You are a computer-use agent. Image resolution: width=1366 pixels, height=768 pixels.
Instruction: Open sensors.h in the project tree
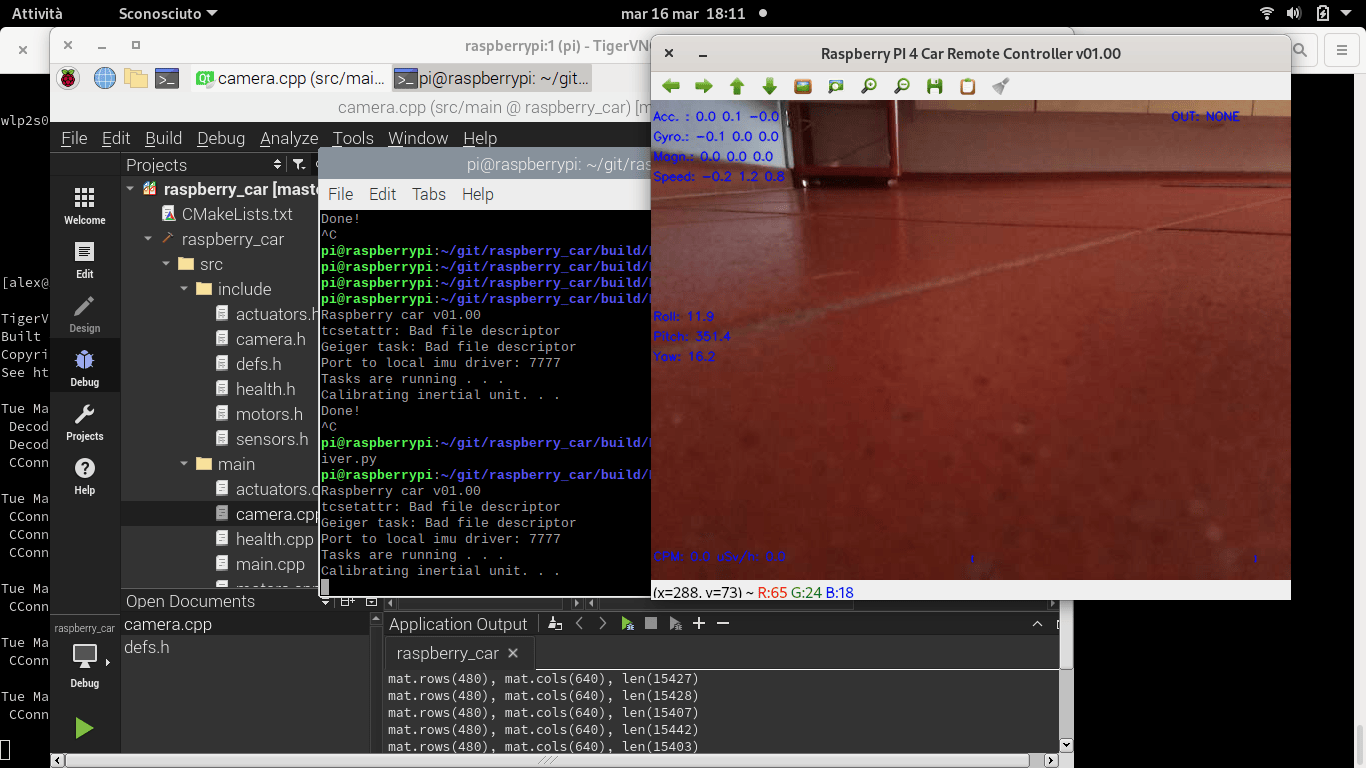[272, 439]
